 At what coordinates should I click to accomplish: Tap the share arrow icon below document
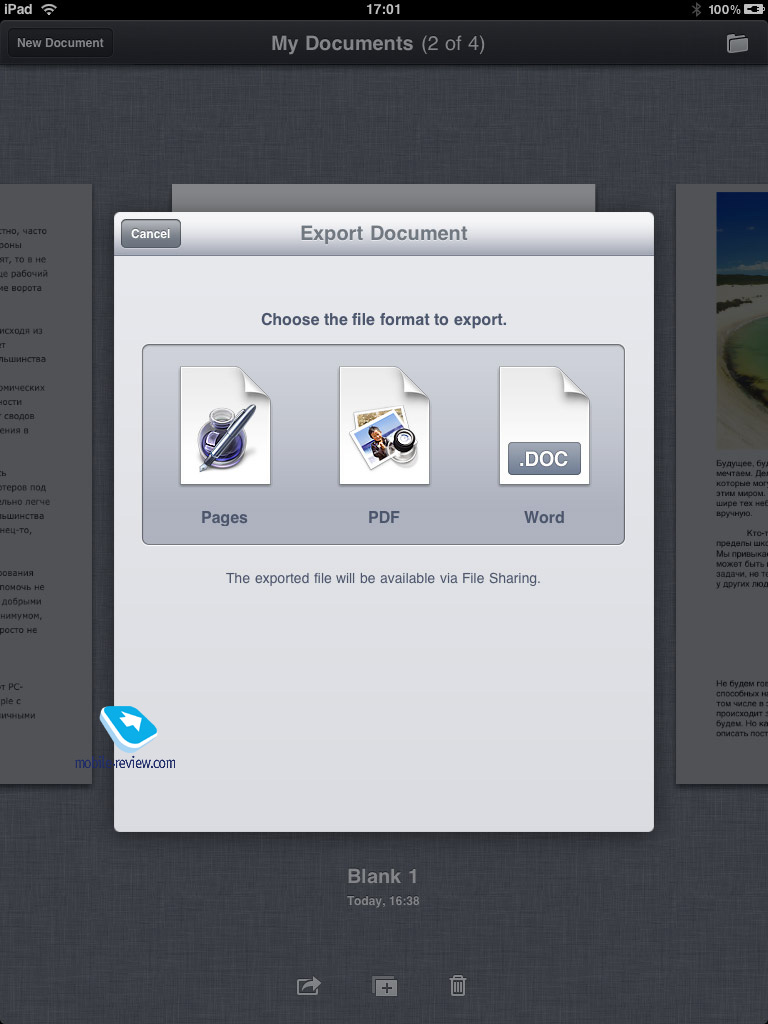click(309, 986)
